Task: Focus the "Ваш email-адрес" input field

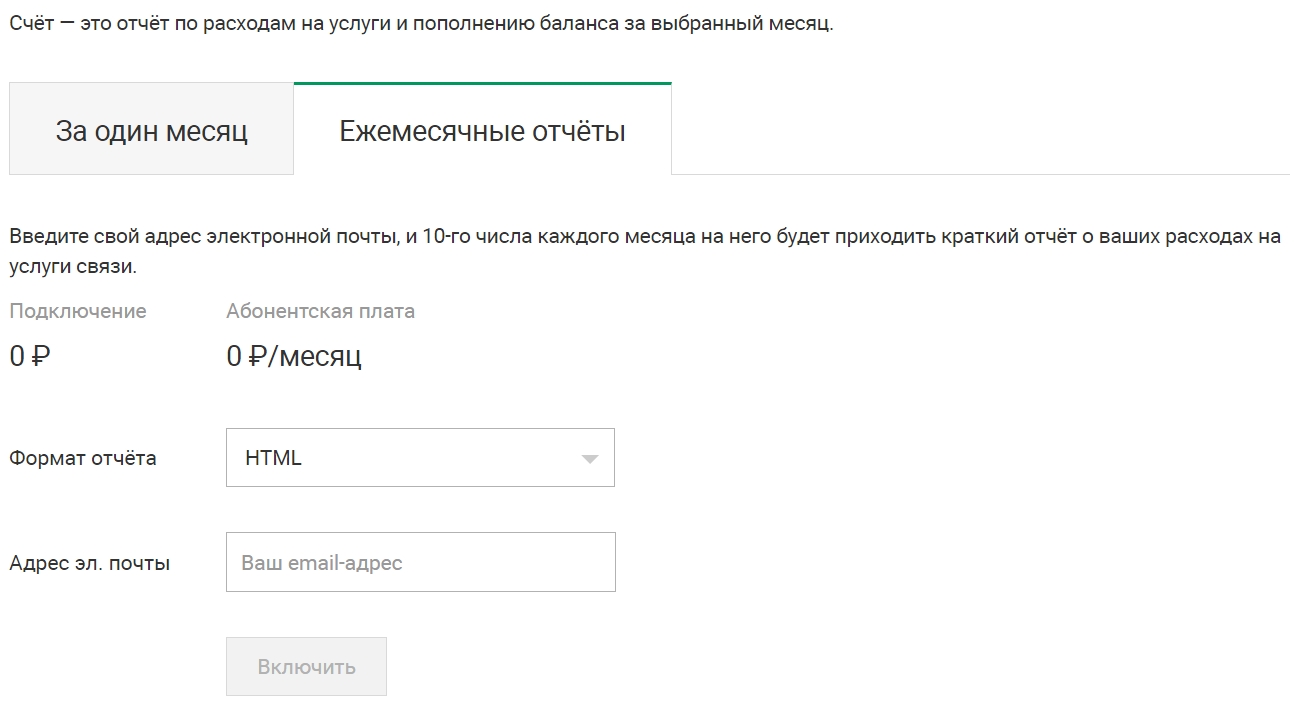Action: pyautogui.click(x=420, y=562)
